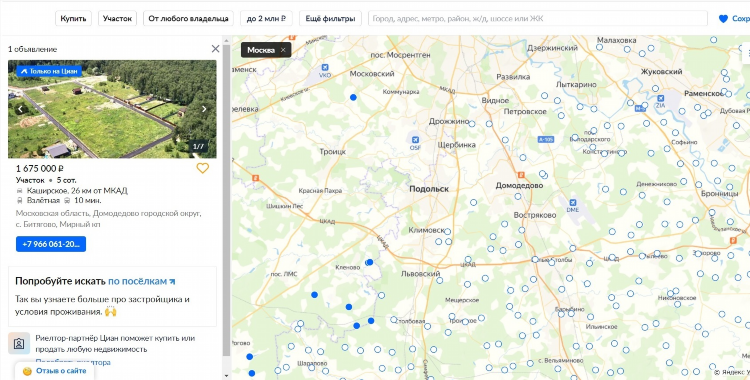Open the до 2 млн ₽ price filter
The width and height of the screenshot is (750, 380).
point(266,19)
